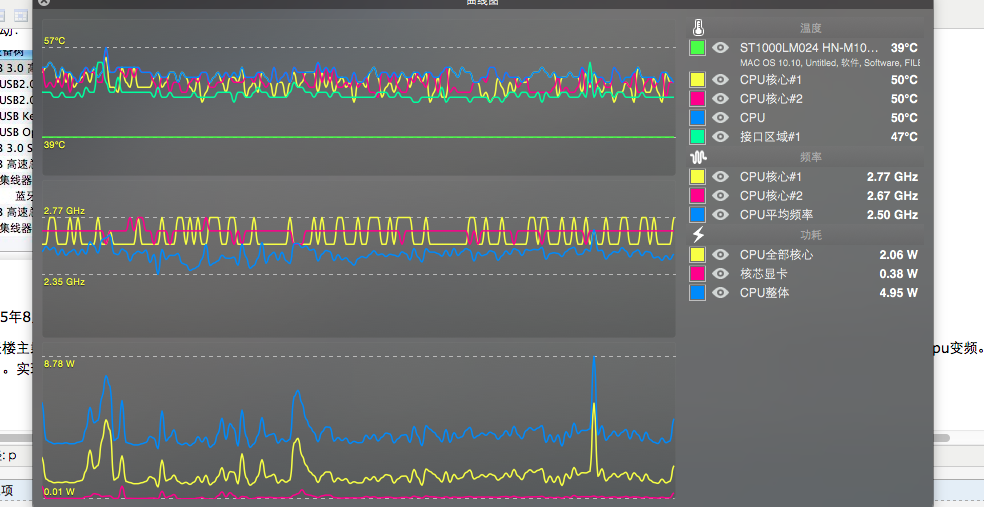This screenshot has height=507, width=984.
Task: Toggle eye for CPU平均频率 row
Action: [x=720, y=215]
